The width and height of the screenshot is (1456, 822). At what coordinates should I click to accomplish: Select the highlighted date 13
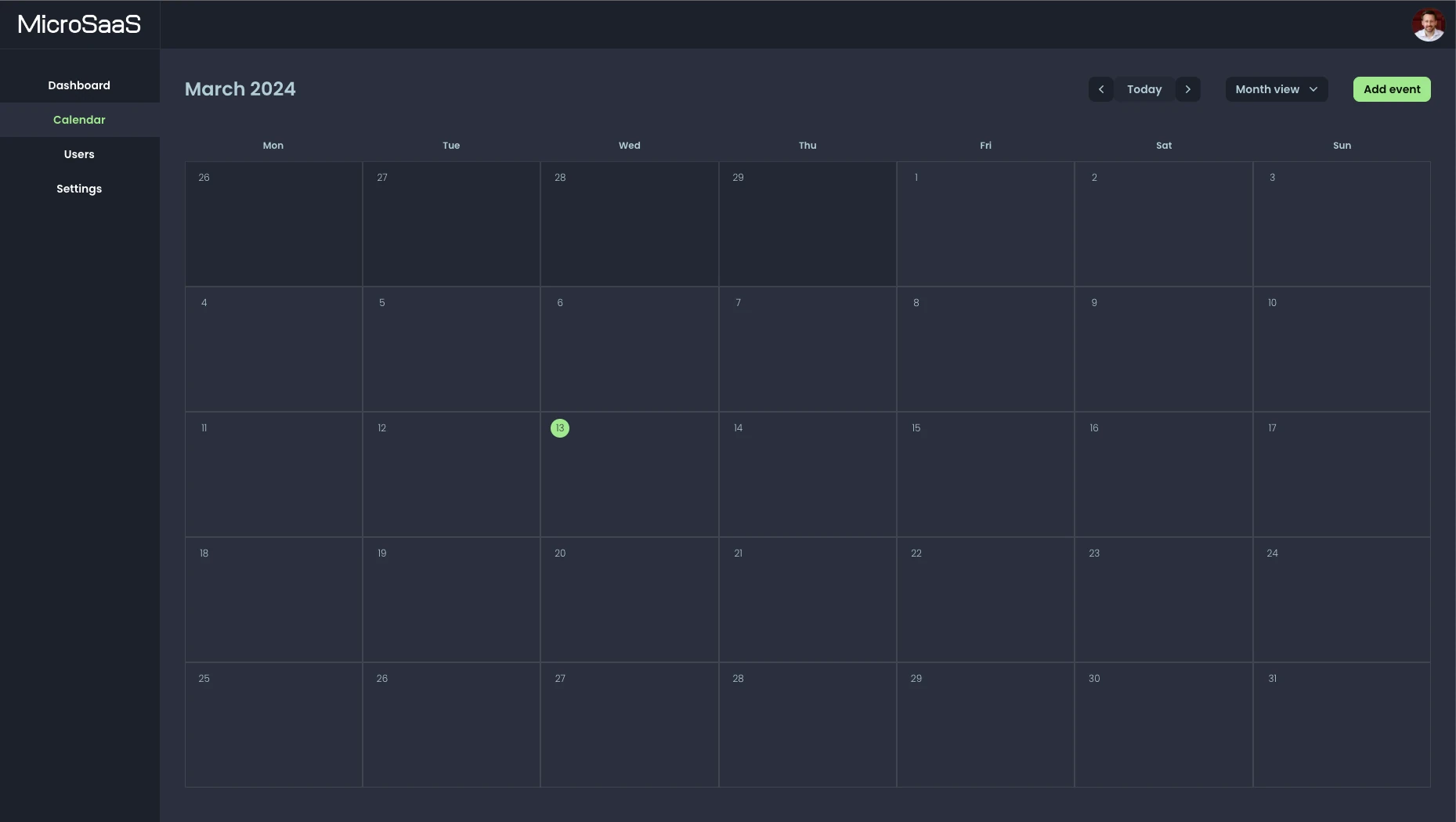559,428
